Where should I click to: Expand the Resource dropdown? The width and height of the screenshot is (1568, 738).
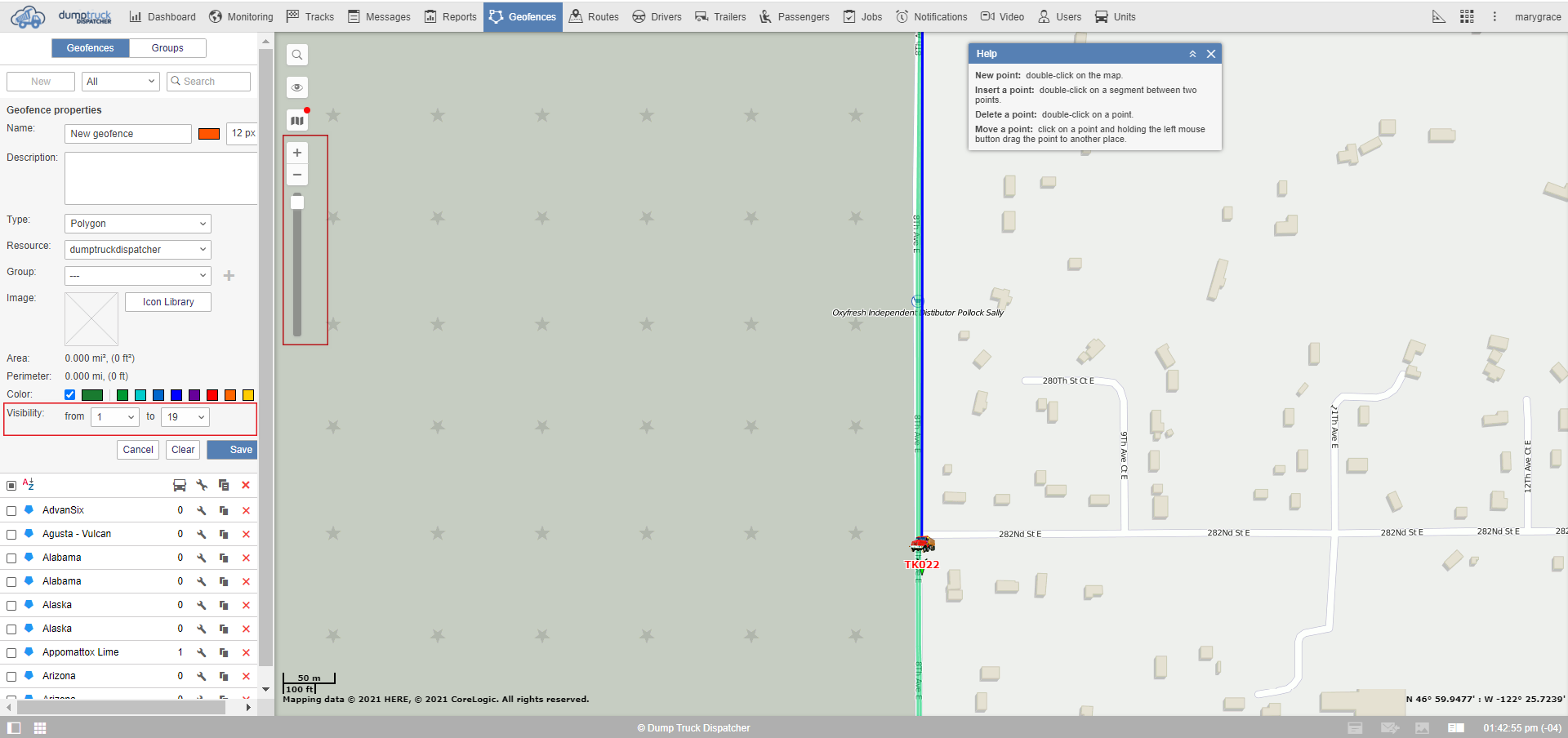(137, 250)
